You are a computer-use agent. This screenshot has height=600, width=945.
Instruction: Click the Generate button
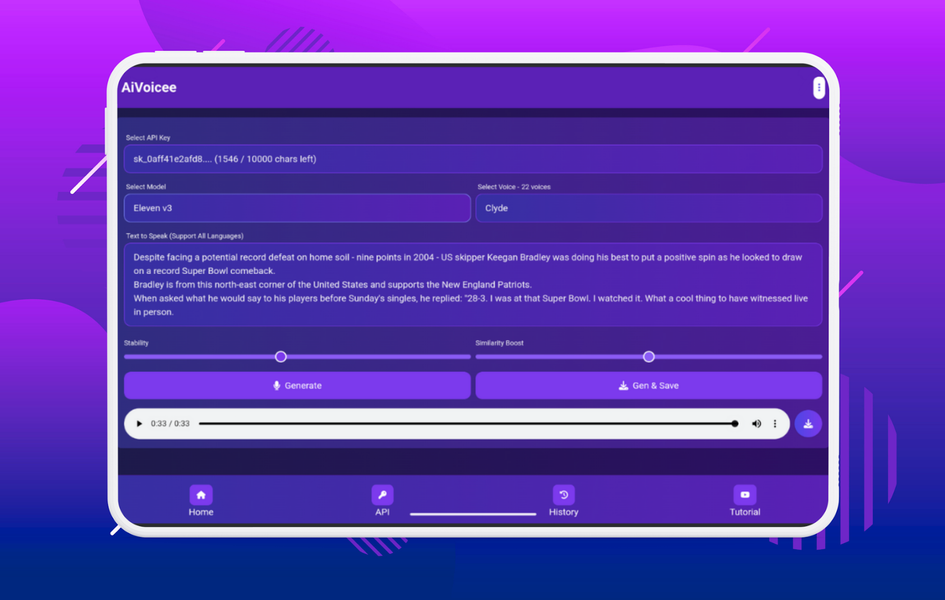297,386
